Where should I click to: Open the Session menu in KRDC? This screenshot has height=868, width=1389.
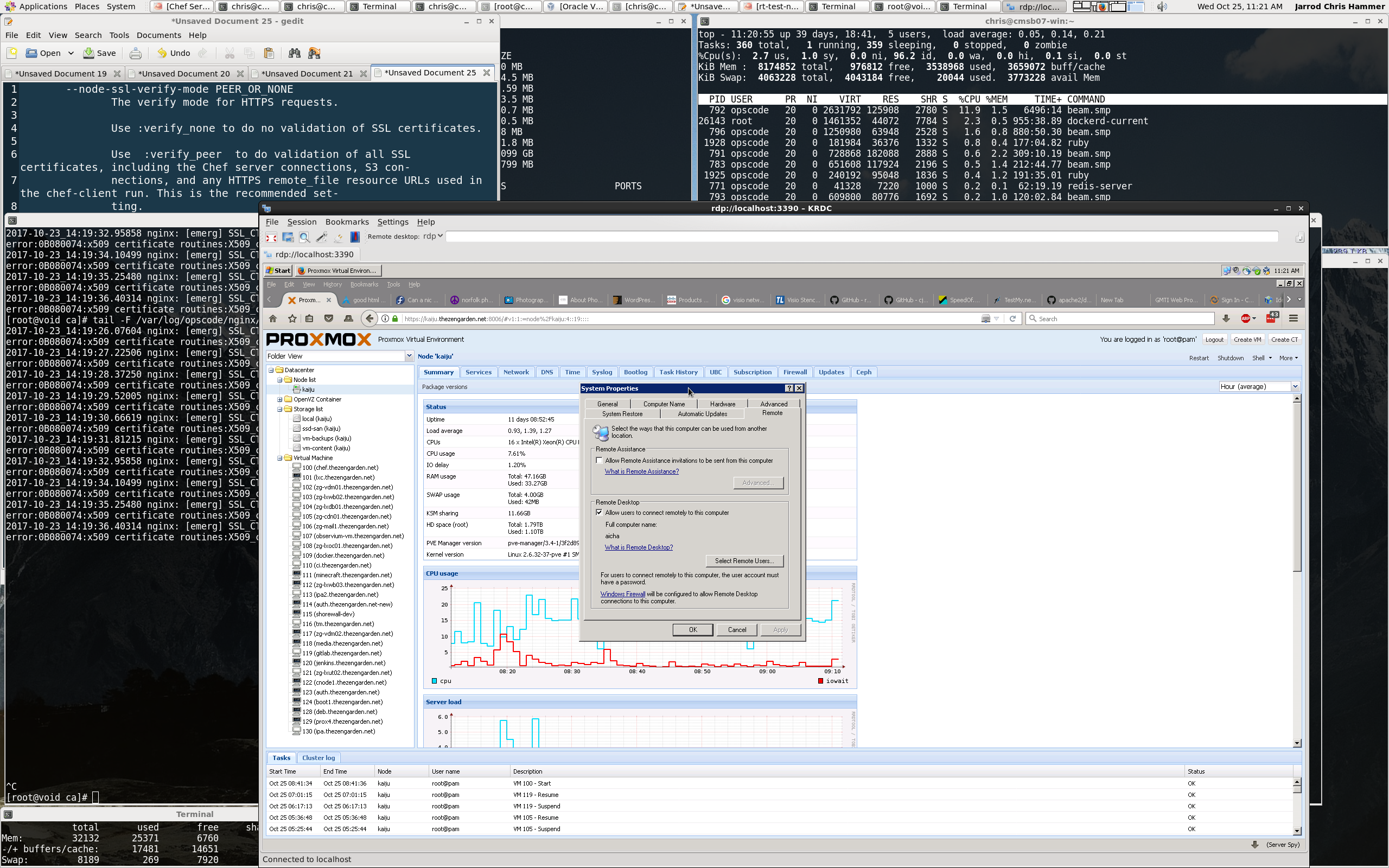pos(301,222)
